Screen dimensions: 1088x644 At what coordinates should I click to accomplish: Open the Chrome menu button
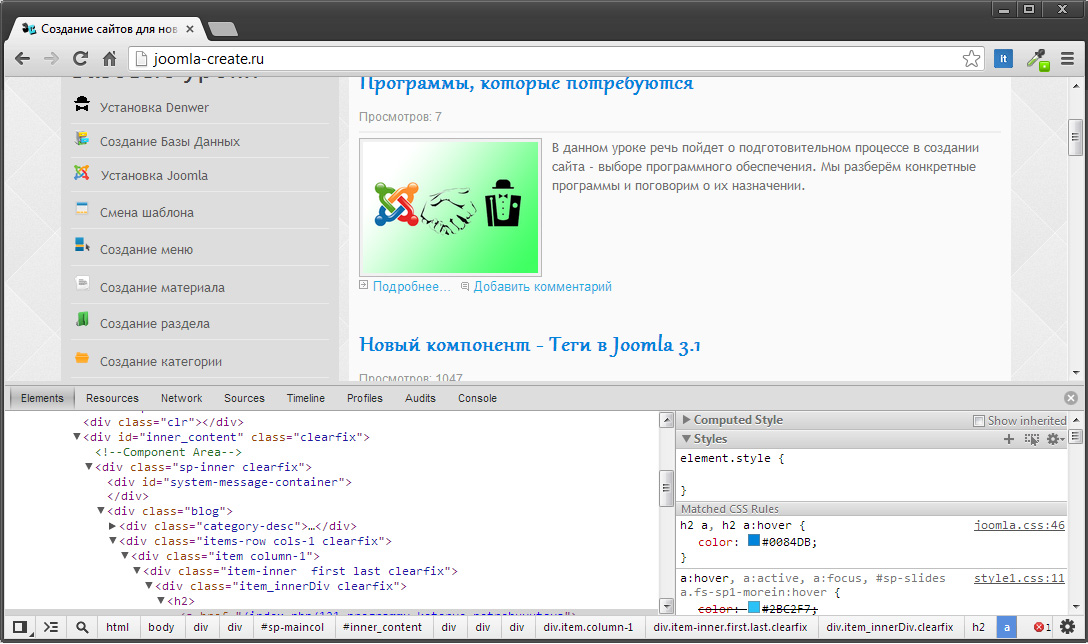(x=1067, y=59)
